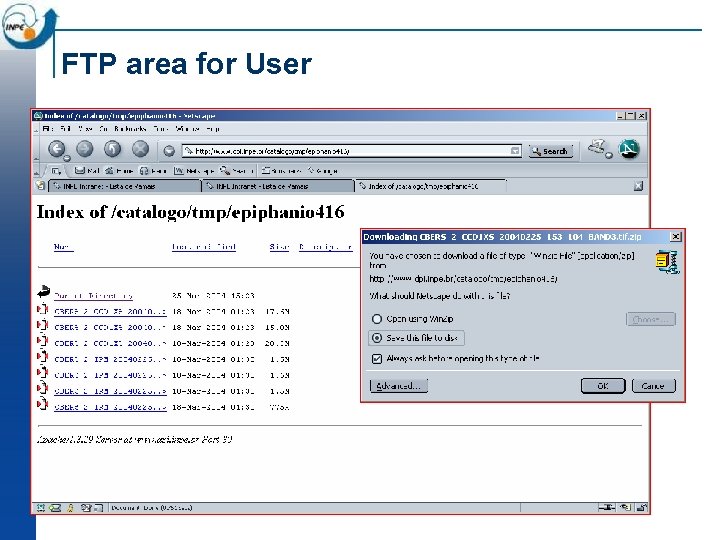The height and width of the screenshot is (540, 720).
Task: Open the Edit menu
Action: pos(65,129)
